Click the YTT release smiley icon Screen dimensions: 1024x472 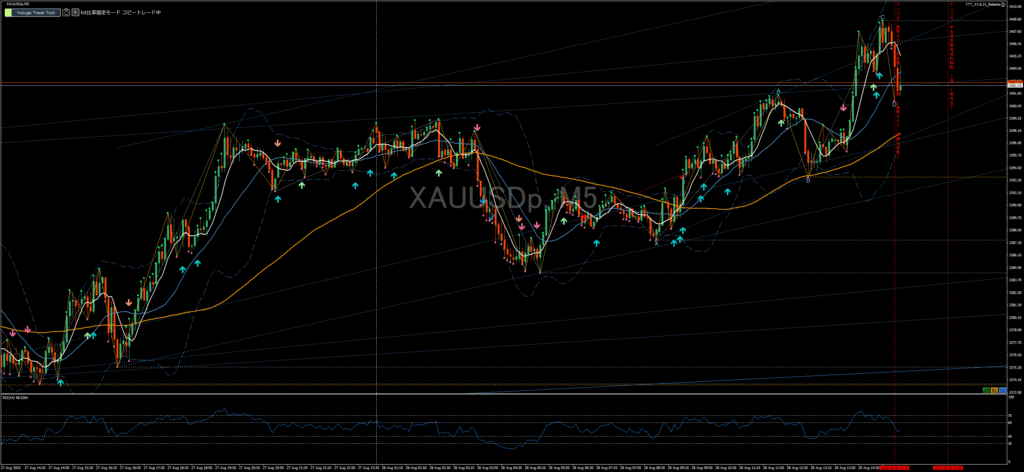coord(1002,5)
